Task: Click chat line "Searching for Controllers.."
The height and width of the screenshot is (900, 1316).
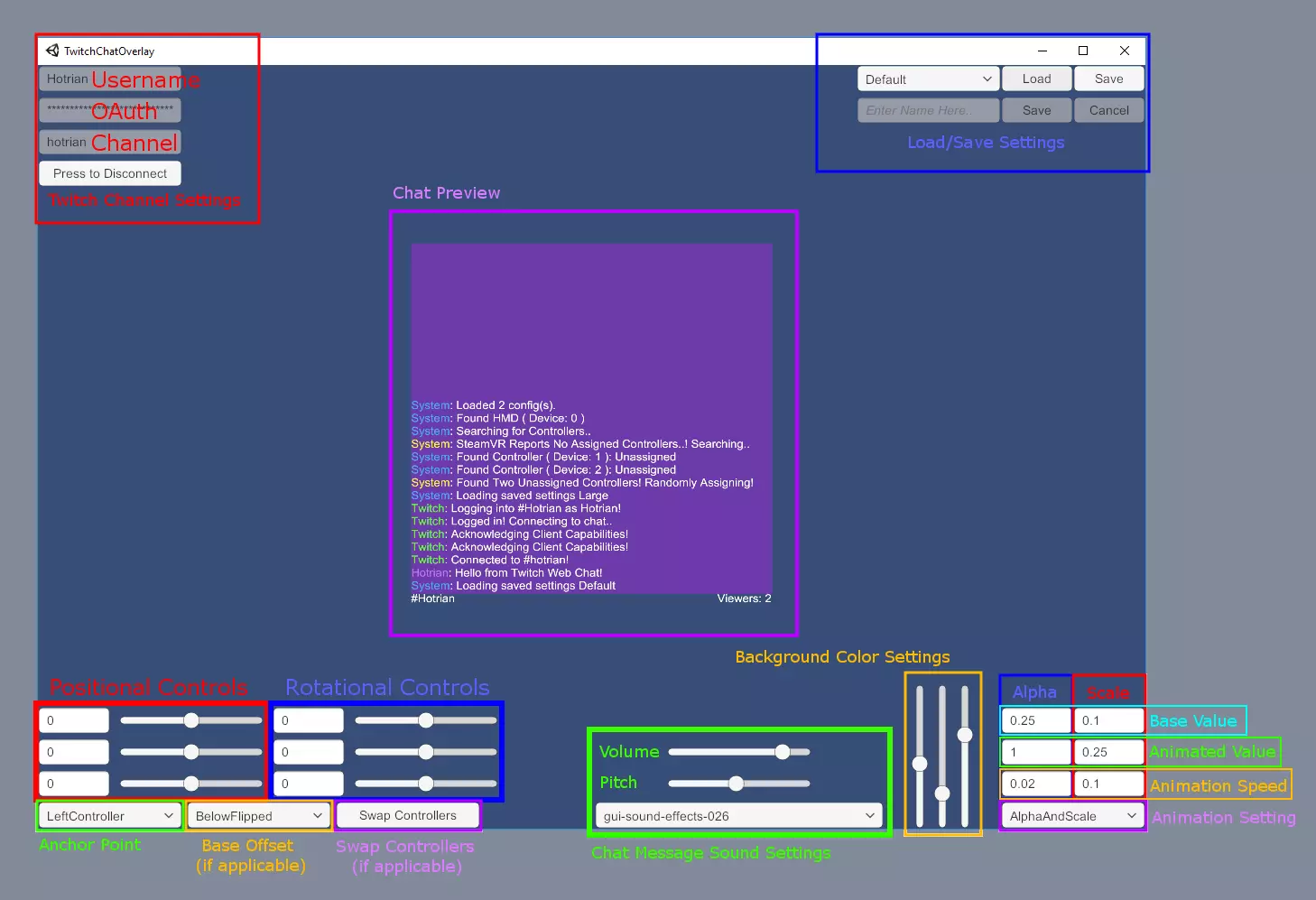Action: pyautogui.click(x=524, y=431)
